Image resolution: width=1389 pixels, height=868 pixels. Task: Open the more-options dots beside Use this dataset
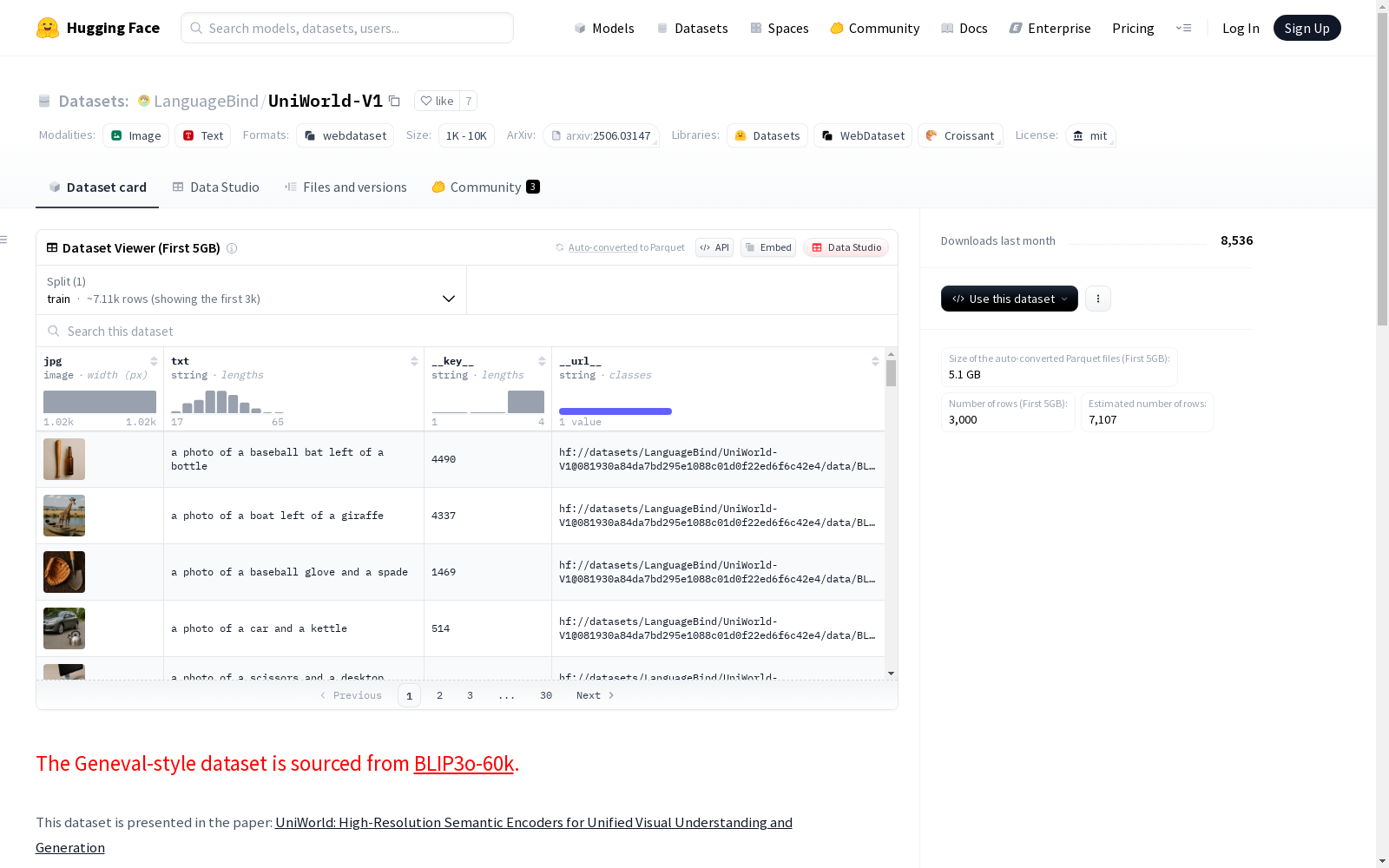point(1098,299)
